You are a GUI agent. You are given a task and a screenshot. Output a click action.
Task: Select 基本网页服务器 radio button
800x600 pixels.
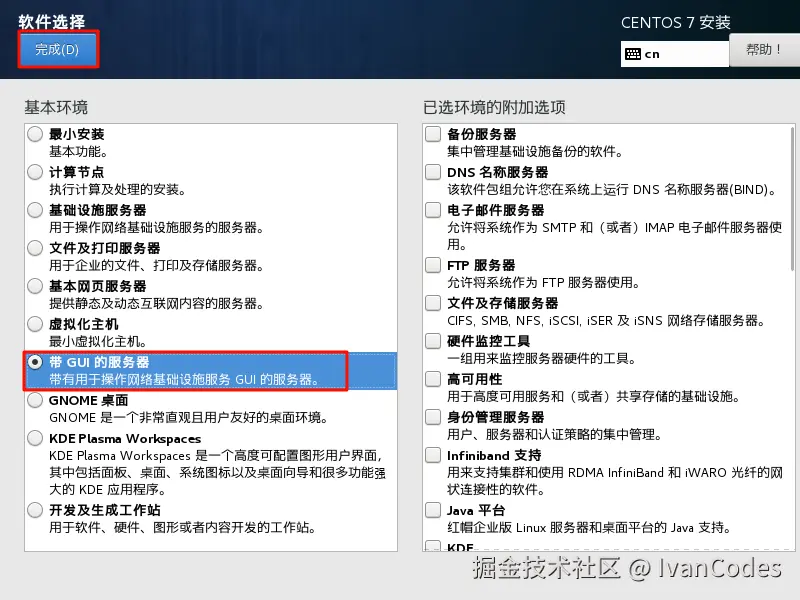coord(35,286)
